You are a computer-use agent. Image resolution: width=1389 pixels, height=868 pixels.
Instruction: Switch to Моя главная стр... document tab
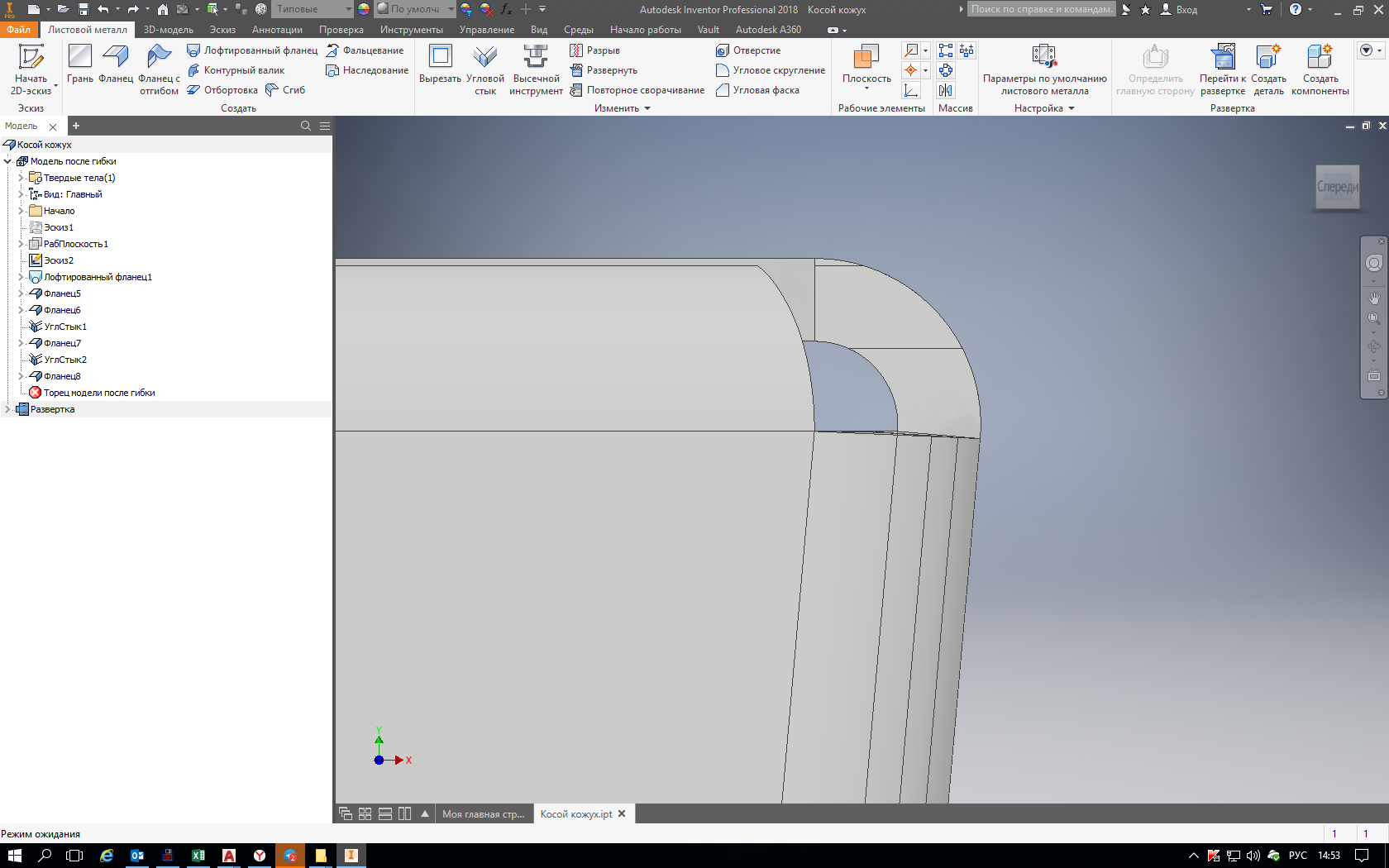pos(483,814)
